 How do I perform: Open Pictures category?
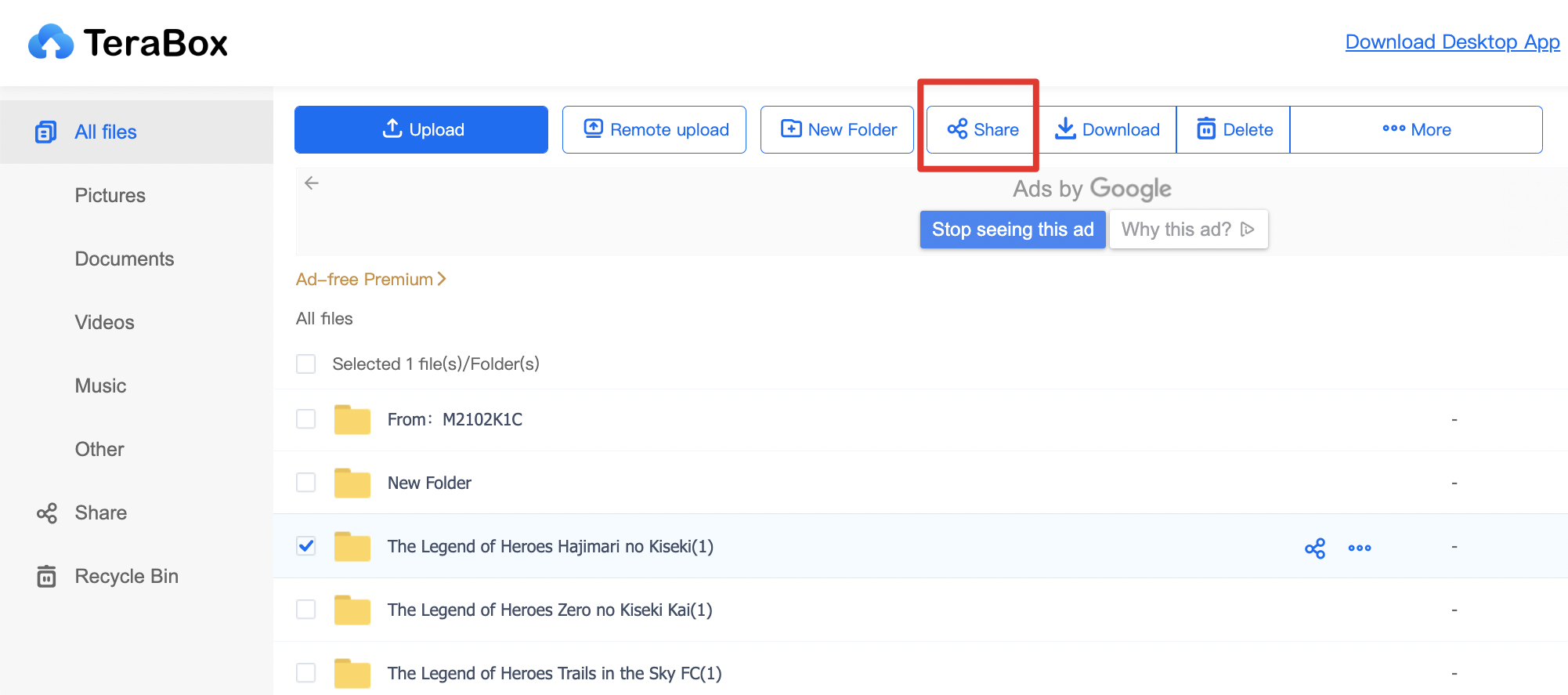[110, 195]
